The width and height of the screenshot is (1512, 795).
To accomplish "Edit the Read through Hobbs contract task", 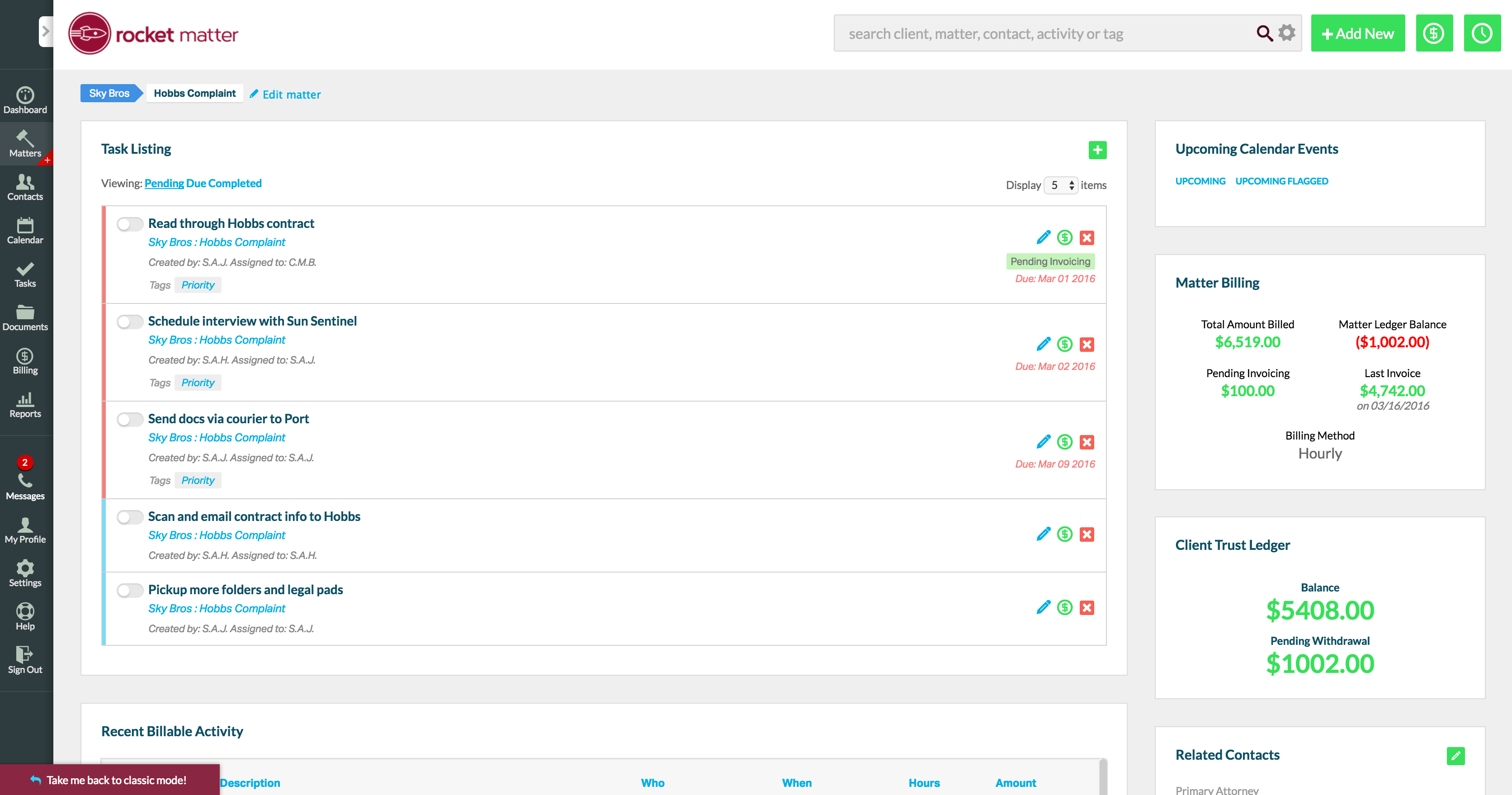I will [1043, 237].
